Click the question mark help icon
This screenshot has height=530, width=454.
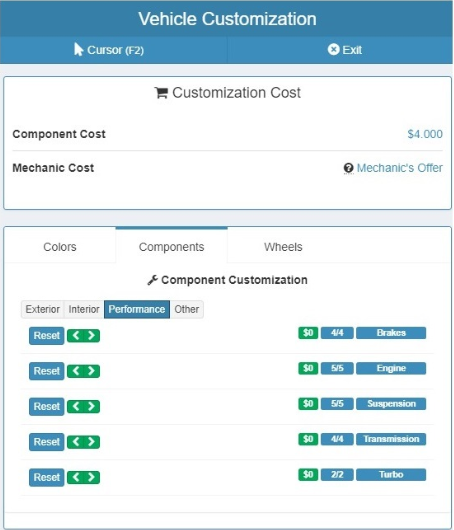[348, 168]
